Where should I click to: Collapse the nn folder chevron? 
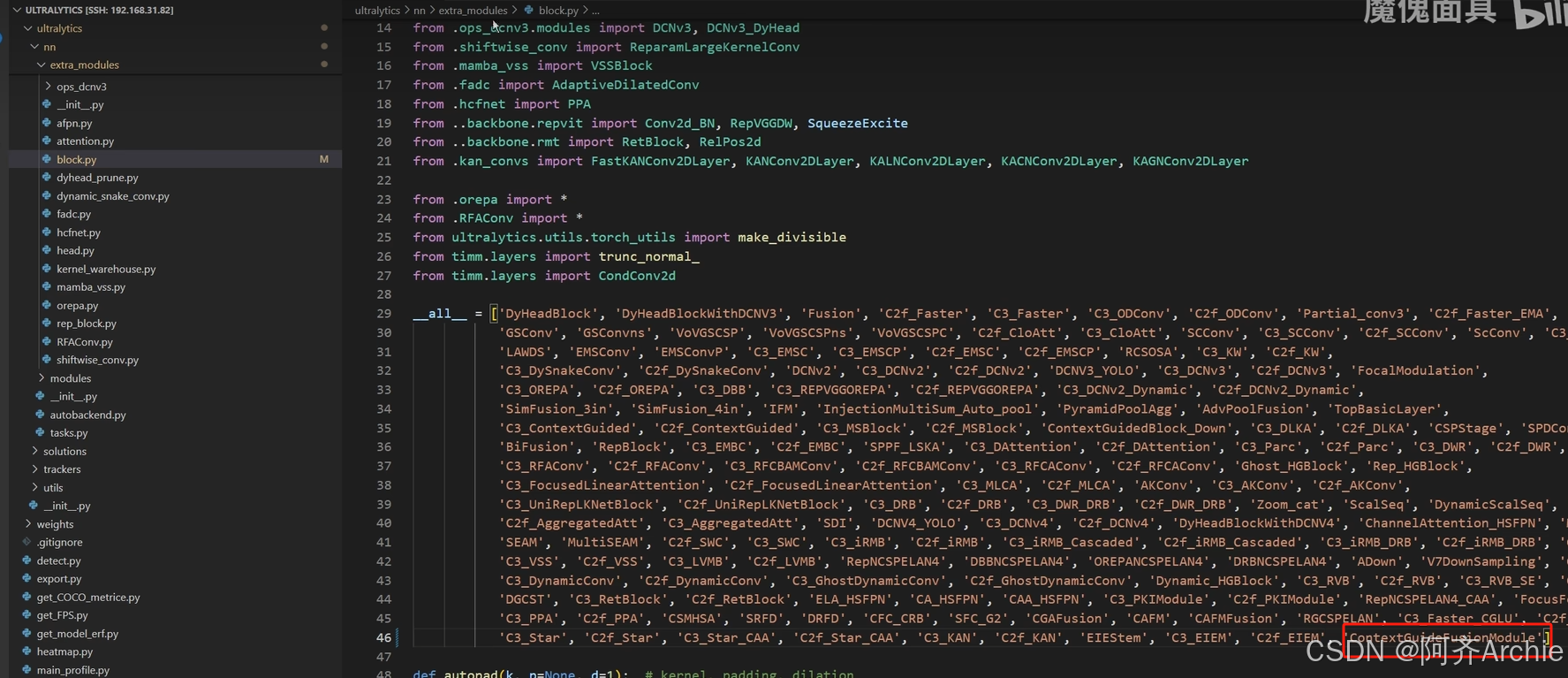[x=34, y=47]
